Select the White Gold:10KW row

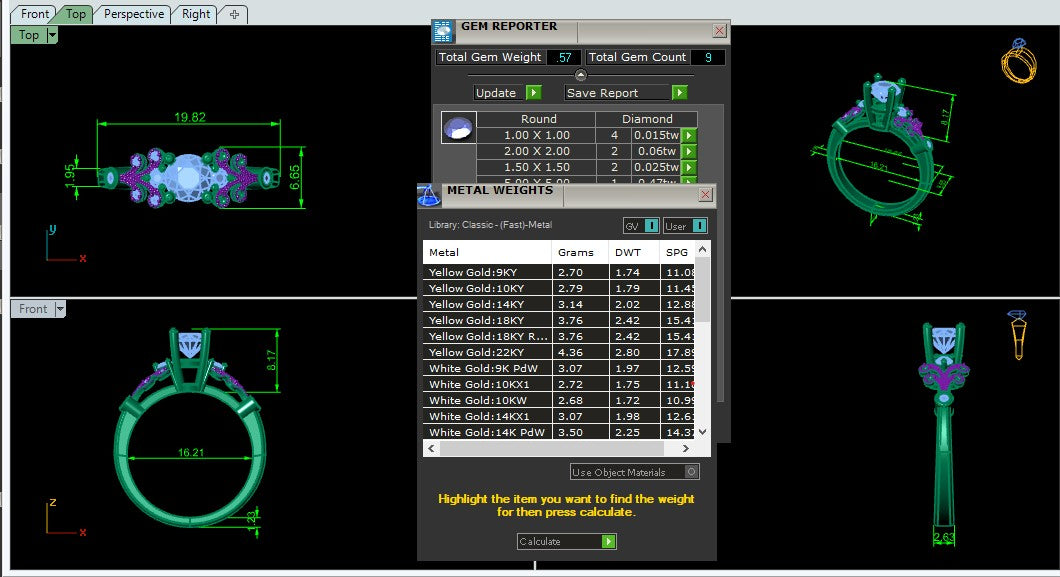coord(559,400)
